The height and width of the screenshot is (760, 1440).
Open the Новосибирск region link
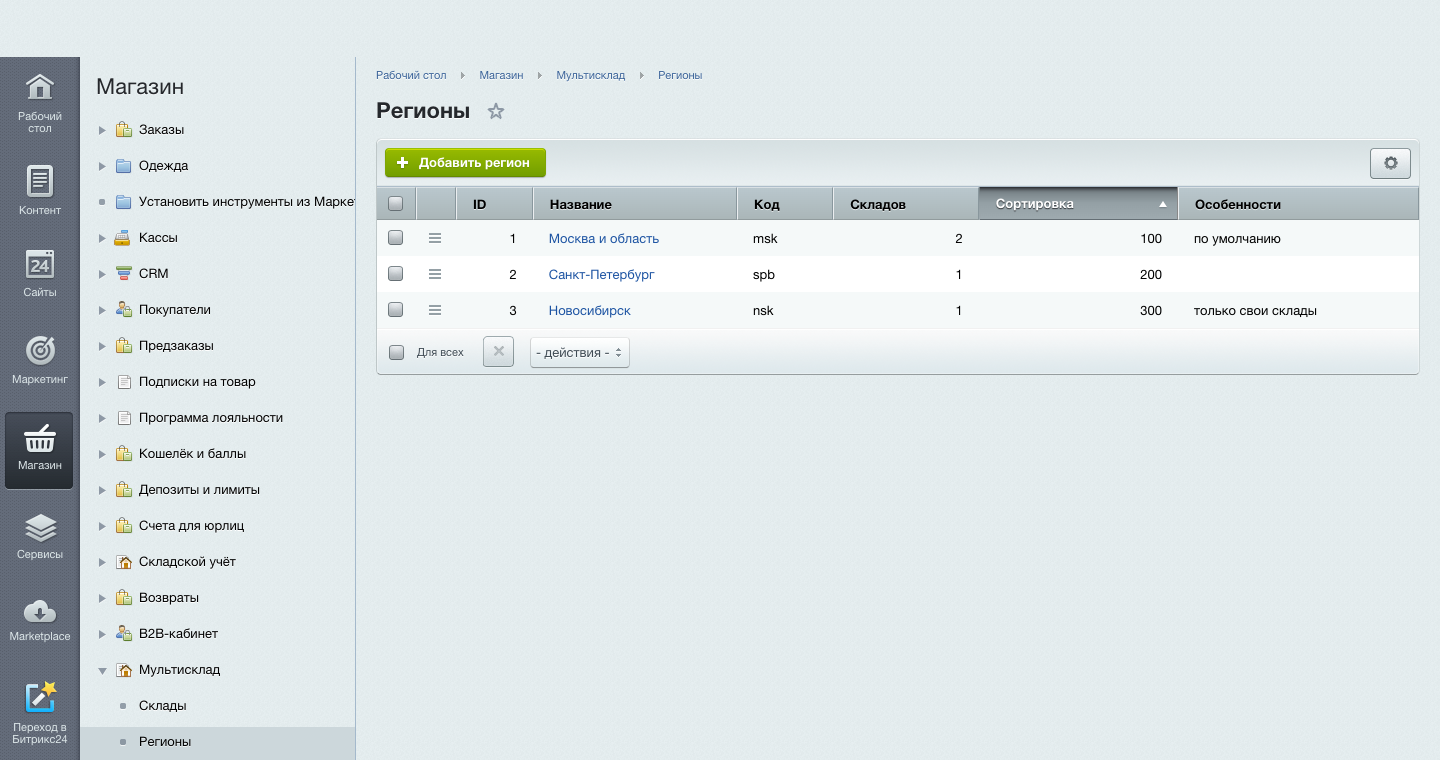coord(590,311)
